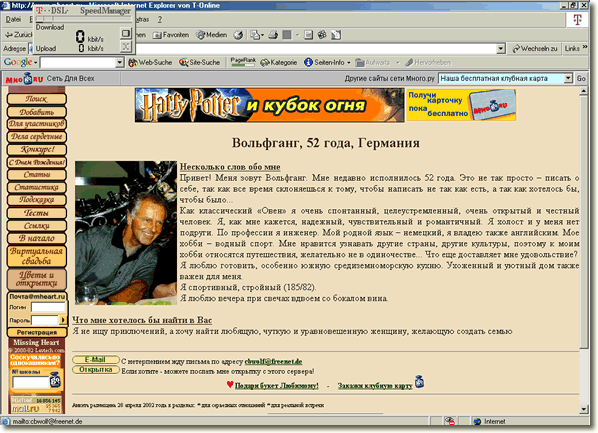Screen dimensions: 598x433
Task: Click the mail.ru counter badge
Action: point(36,405)
